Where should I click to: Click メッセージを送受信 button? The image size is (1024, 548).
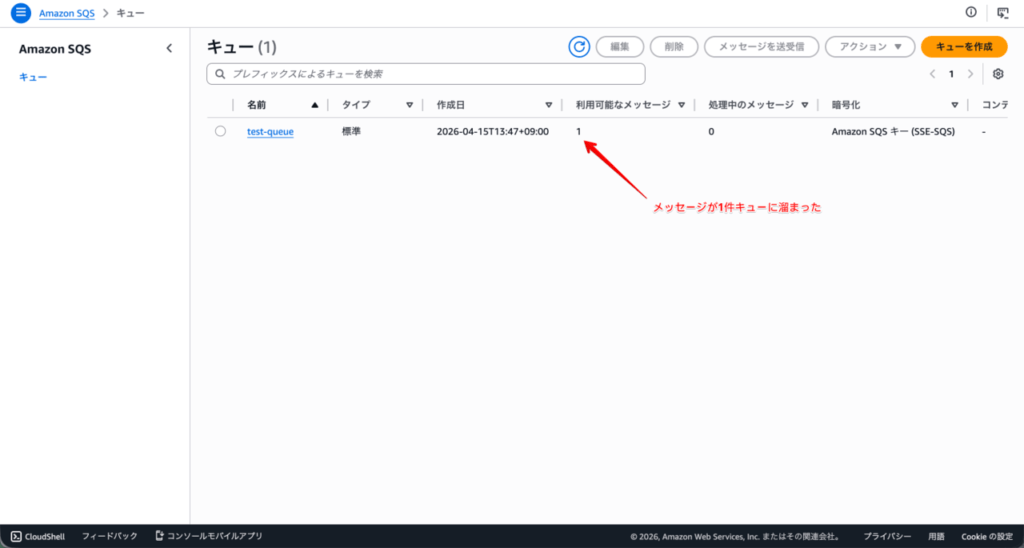(761, 47)
